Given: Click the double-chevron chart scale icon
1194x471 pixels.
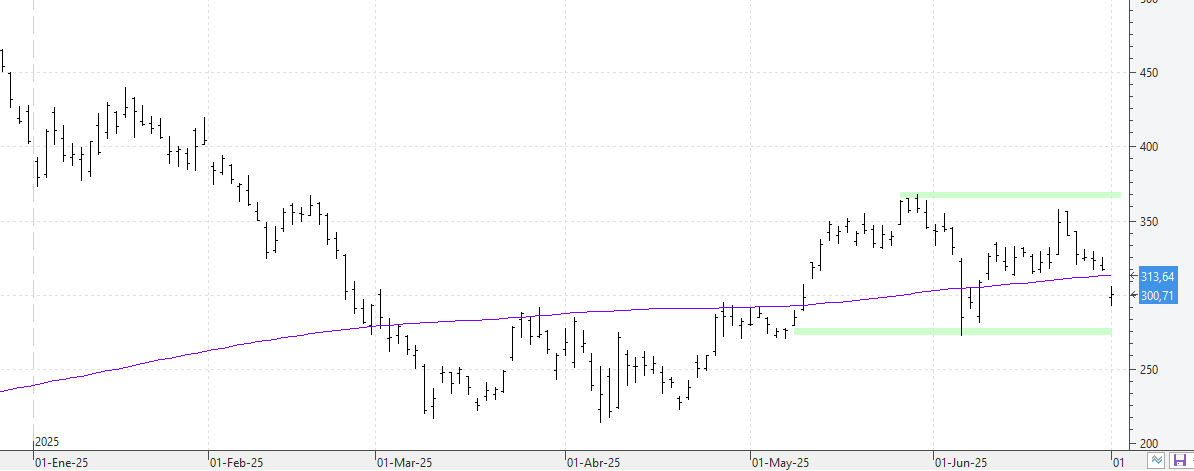Looking at the screenshot, I should point(1156,460).
